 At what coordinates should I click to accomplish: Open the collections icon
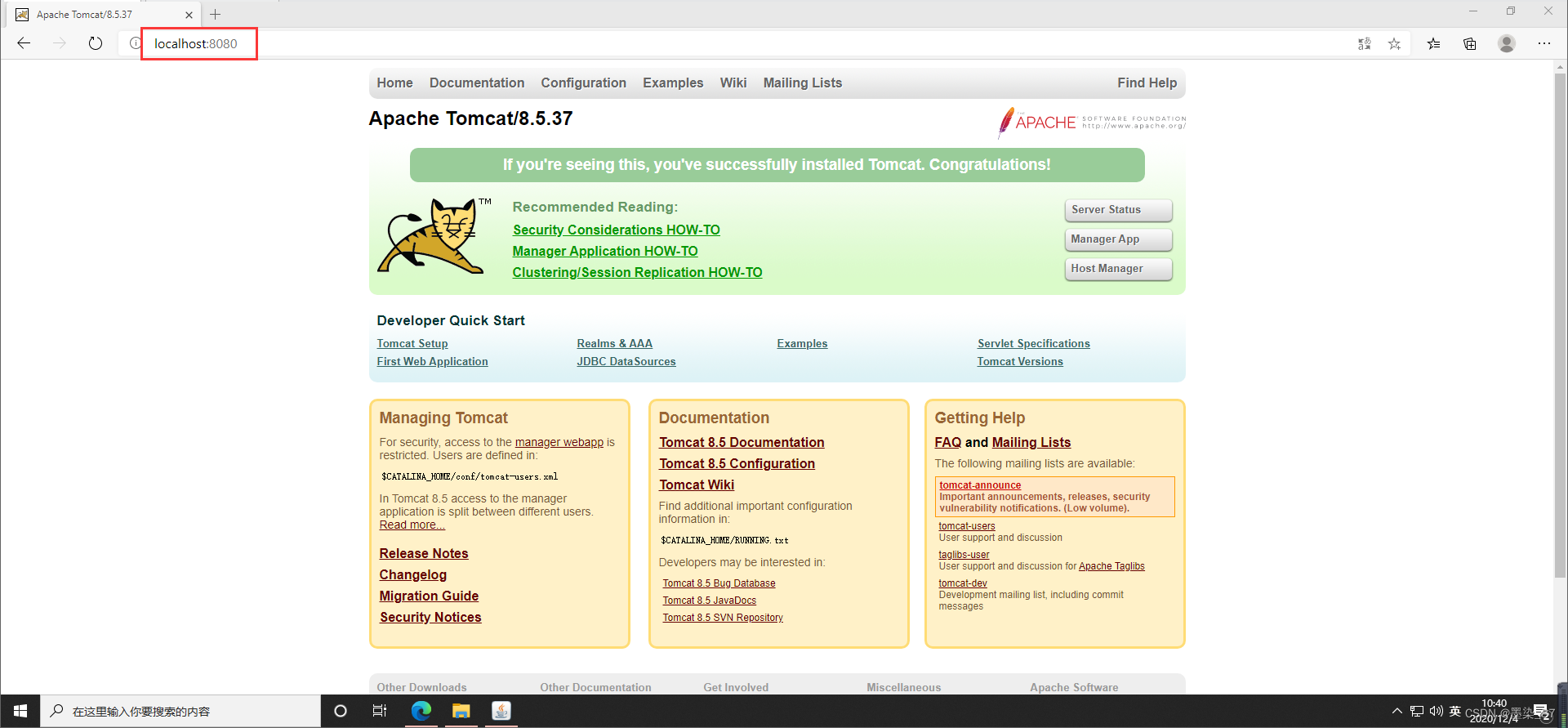pyautogui.click(x=1470, y=44)
